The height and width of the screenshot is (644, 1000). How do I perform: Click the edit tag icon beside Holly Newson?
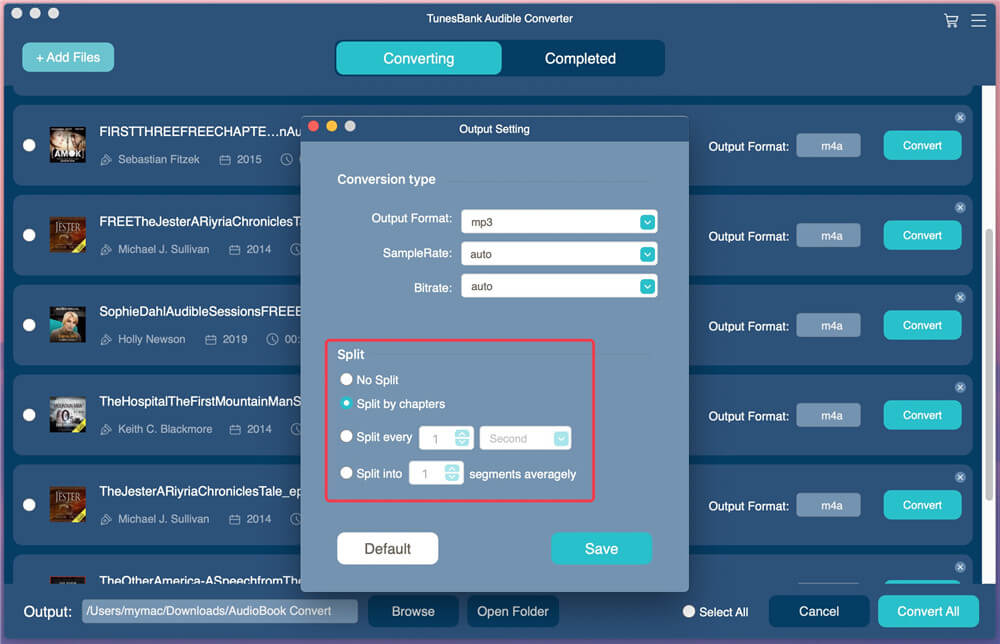click(106, 340)
